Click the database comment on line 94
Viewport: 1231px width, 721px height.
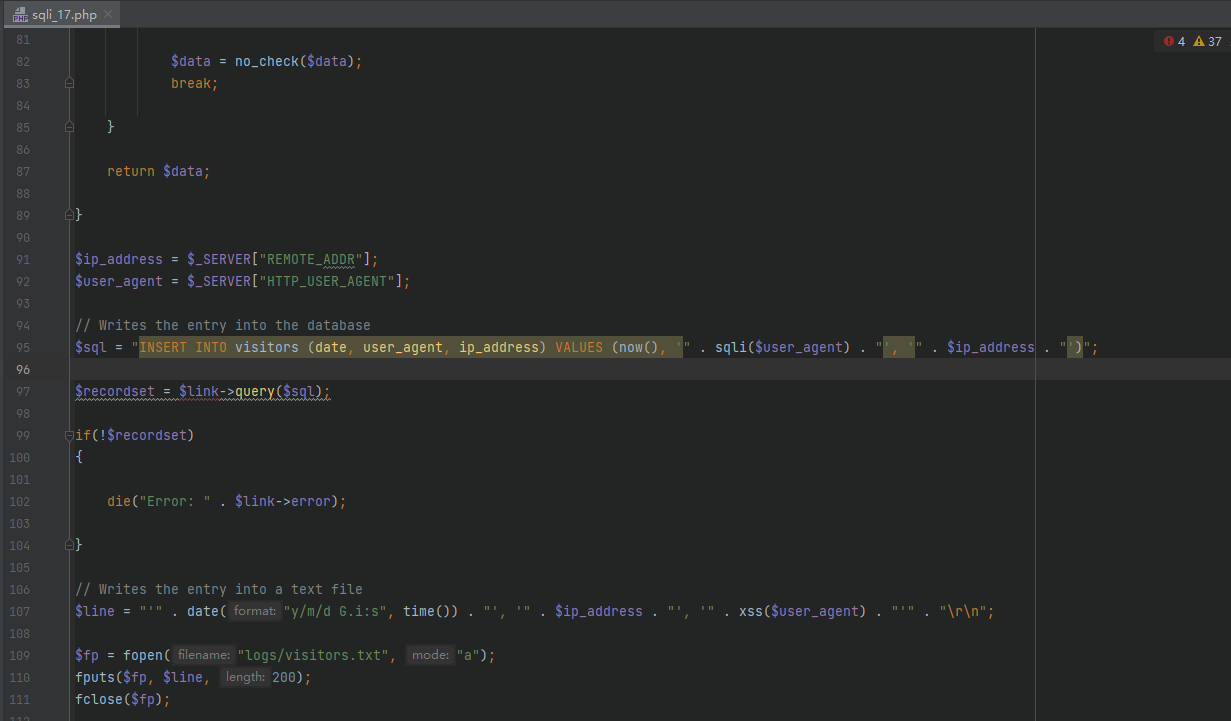tap(223, 326)
